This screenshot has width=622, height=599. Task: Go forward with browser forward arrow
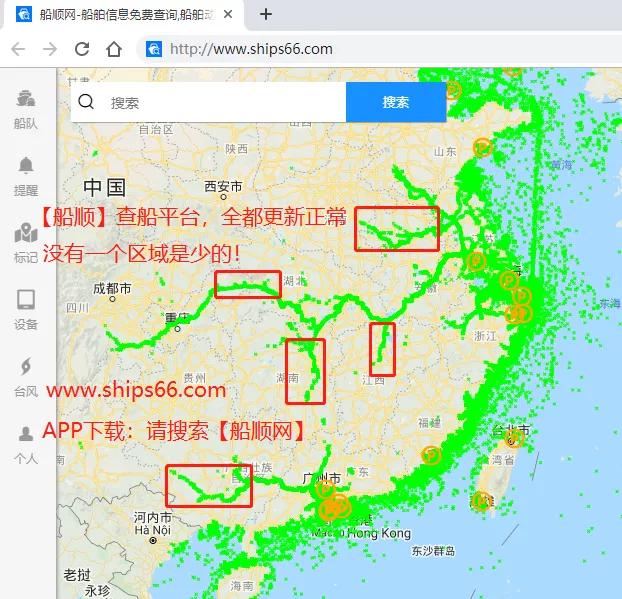(50, 49)
